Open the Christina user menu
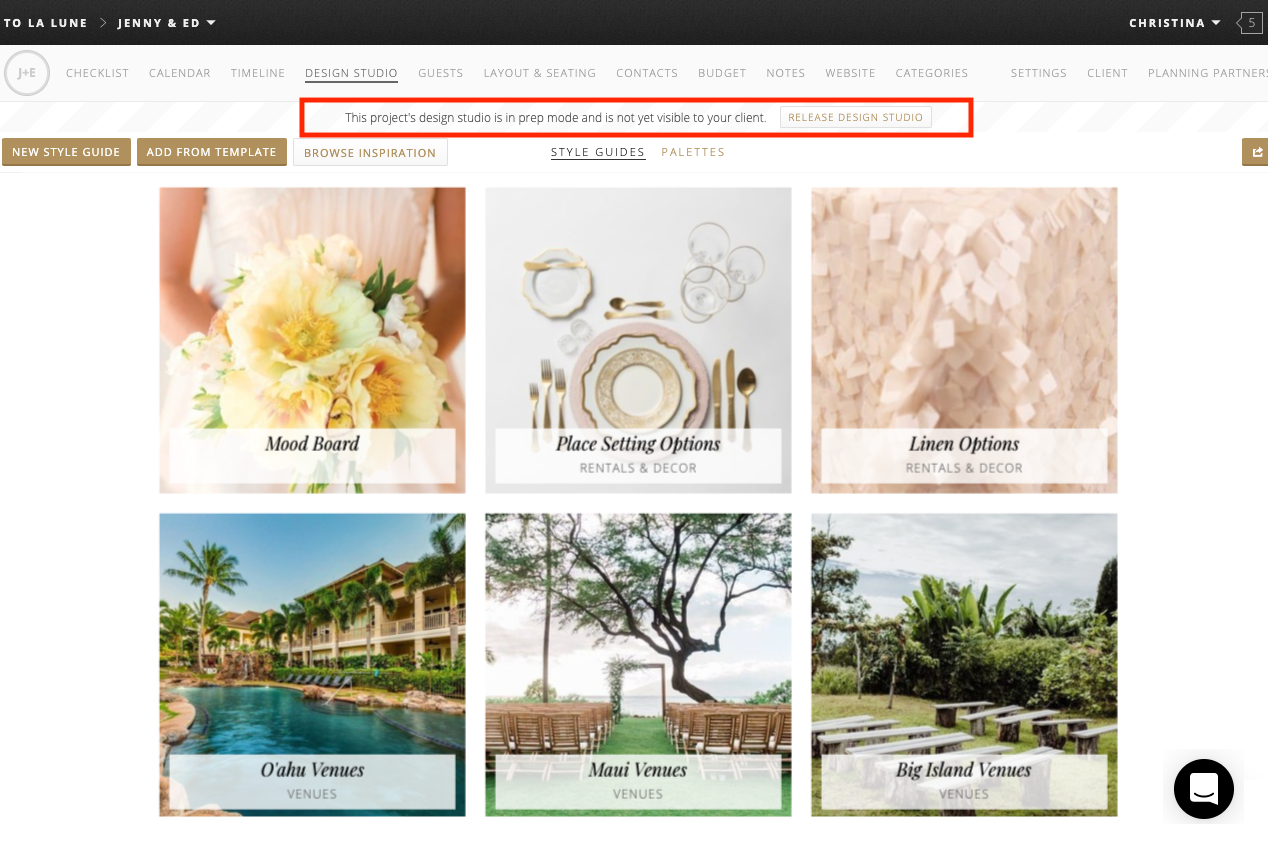Viewport: 1268px width, 865px height. coord(1174,23)
